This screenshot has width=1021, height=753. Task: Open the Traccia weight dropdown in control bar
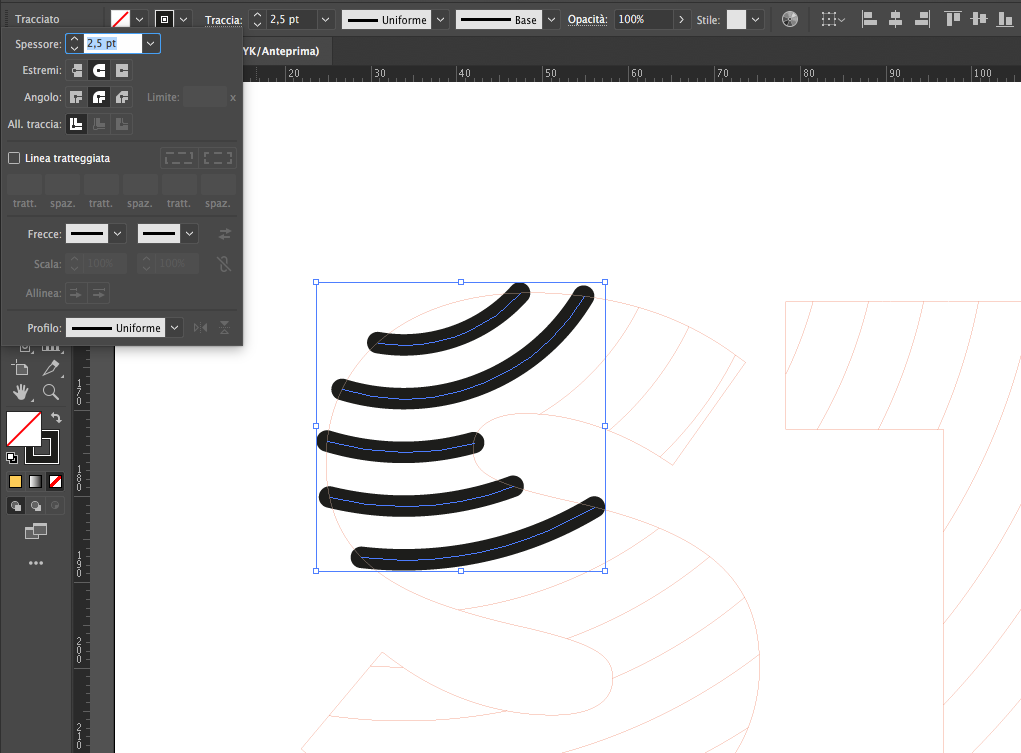click(x=326, y=20)
